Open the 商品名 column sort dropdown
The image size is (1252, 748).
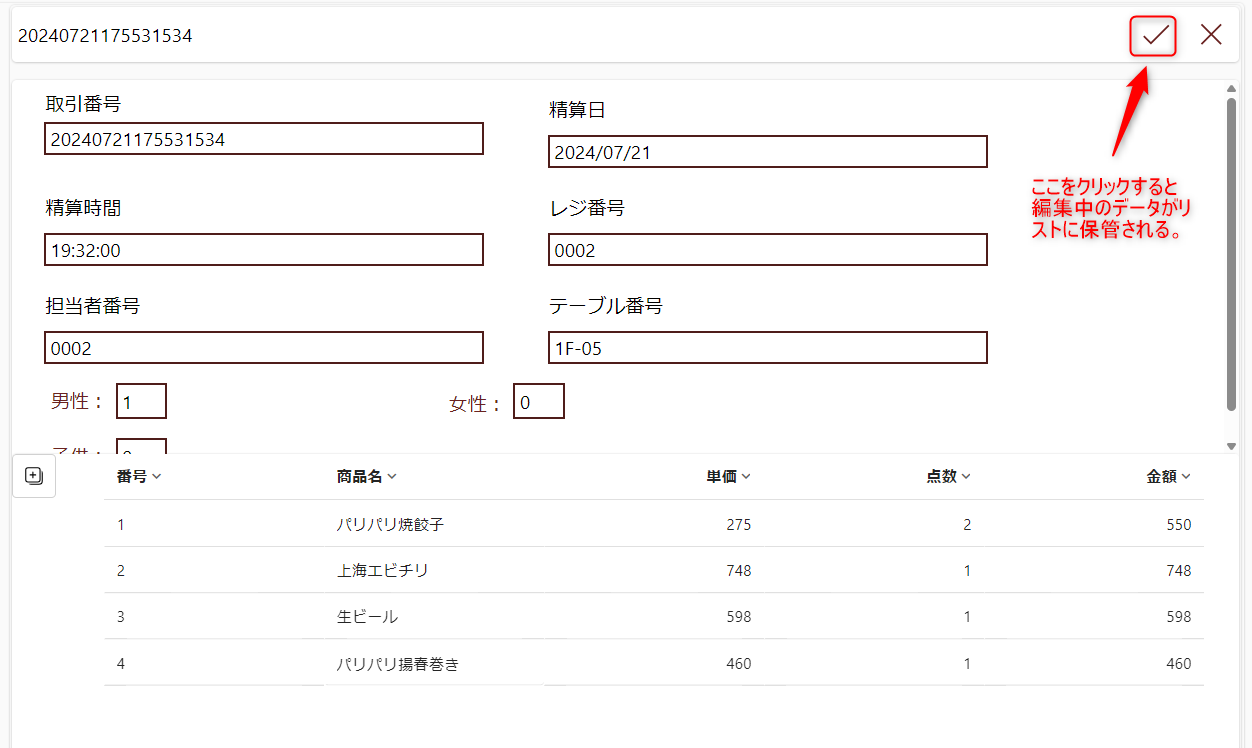(x=392, y=477)
